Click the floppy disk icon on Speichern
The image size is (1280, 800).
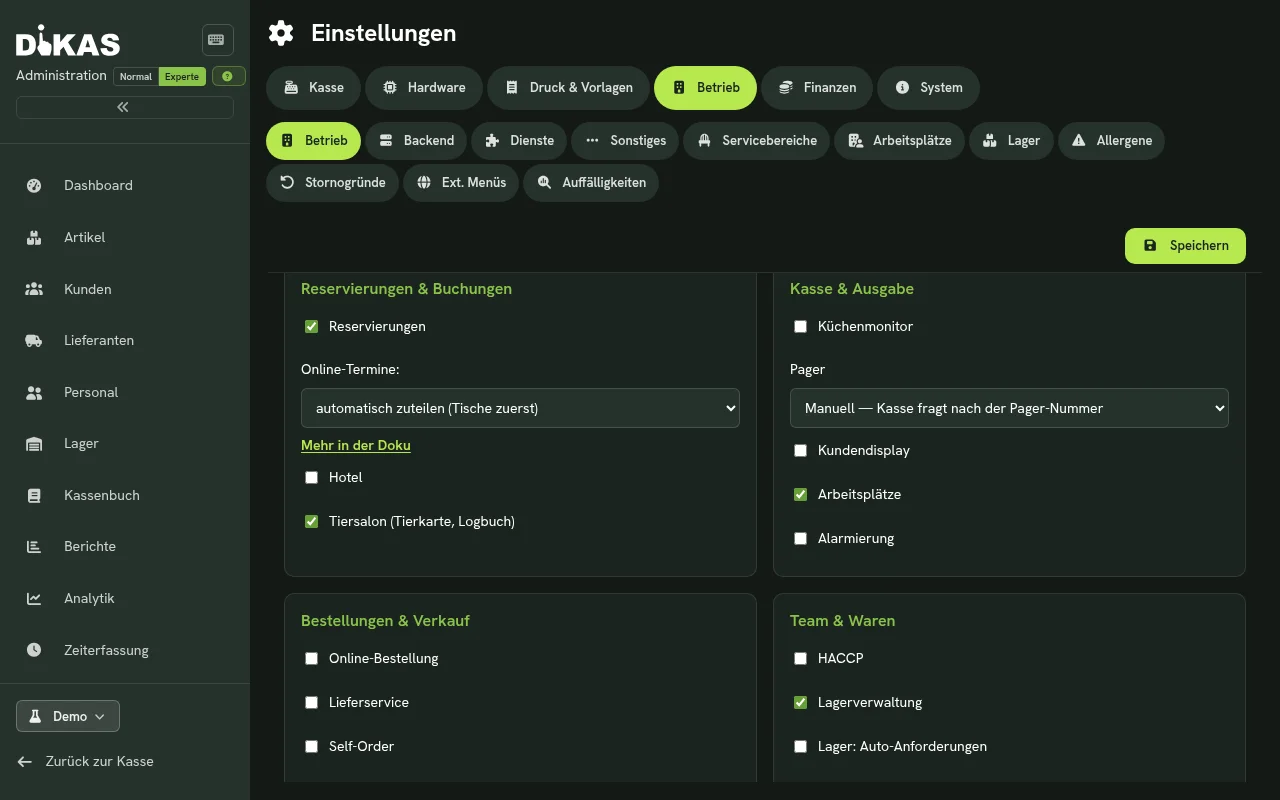(1150, 245)
